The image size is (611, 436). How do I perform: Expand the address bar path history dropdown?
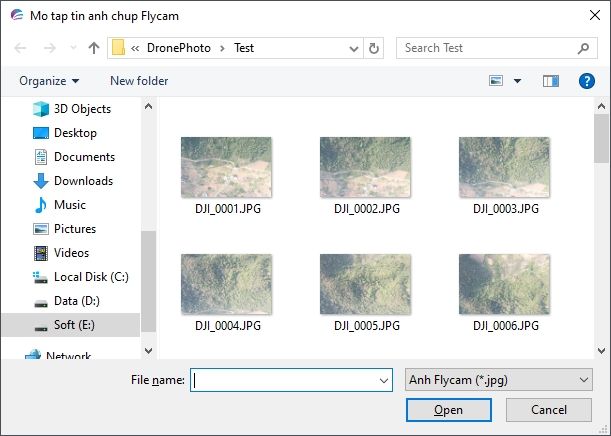(354, 48)
